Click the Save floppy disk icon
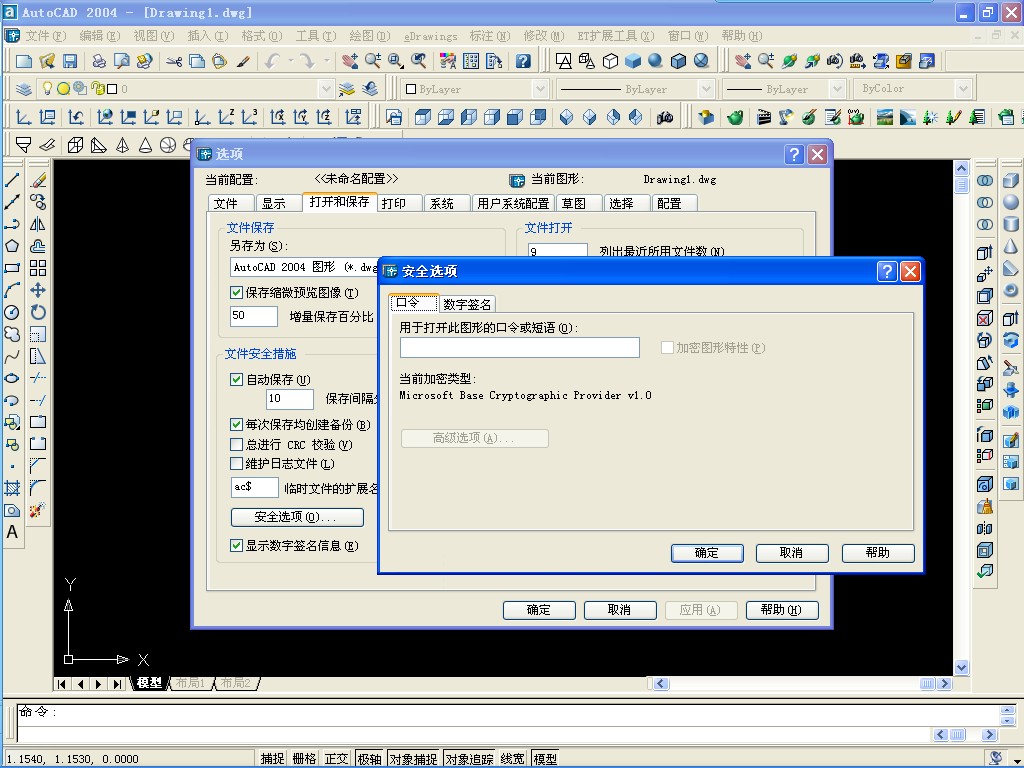The image size is (1024, 768). click(x=70, y=61)
